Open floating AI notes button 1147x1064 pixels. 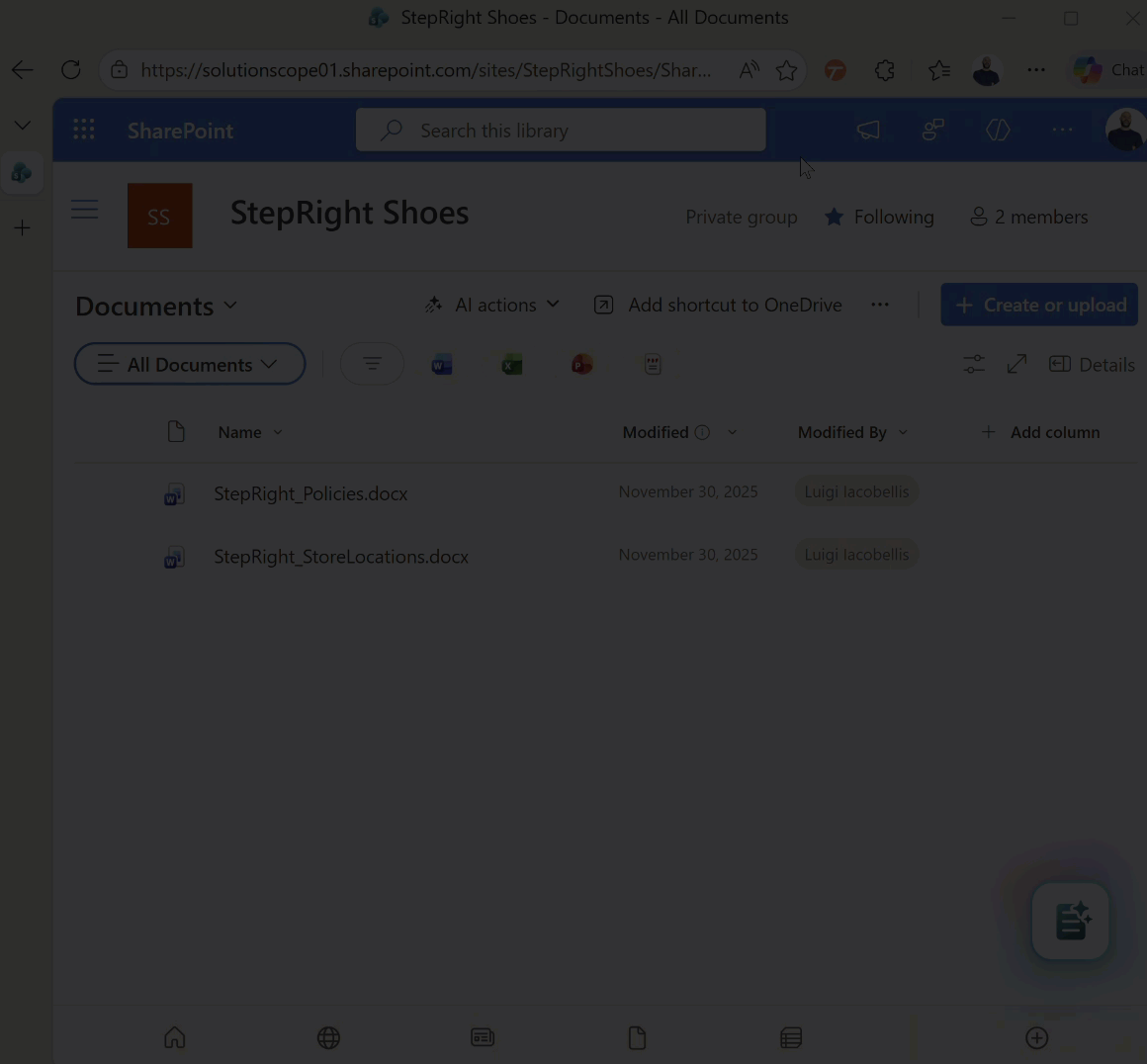[x=1071, y=922]
